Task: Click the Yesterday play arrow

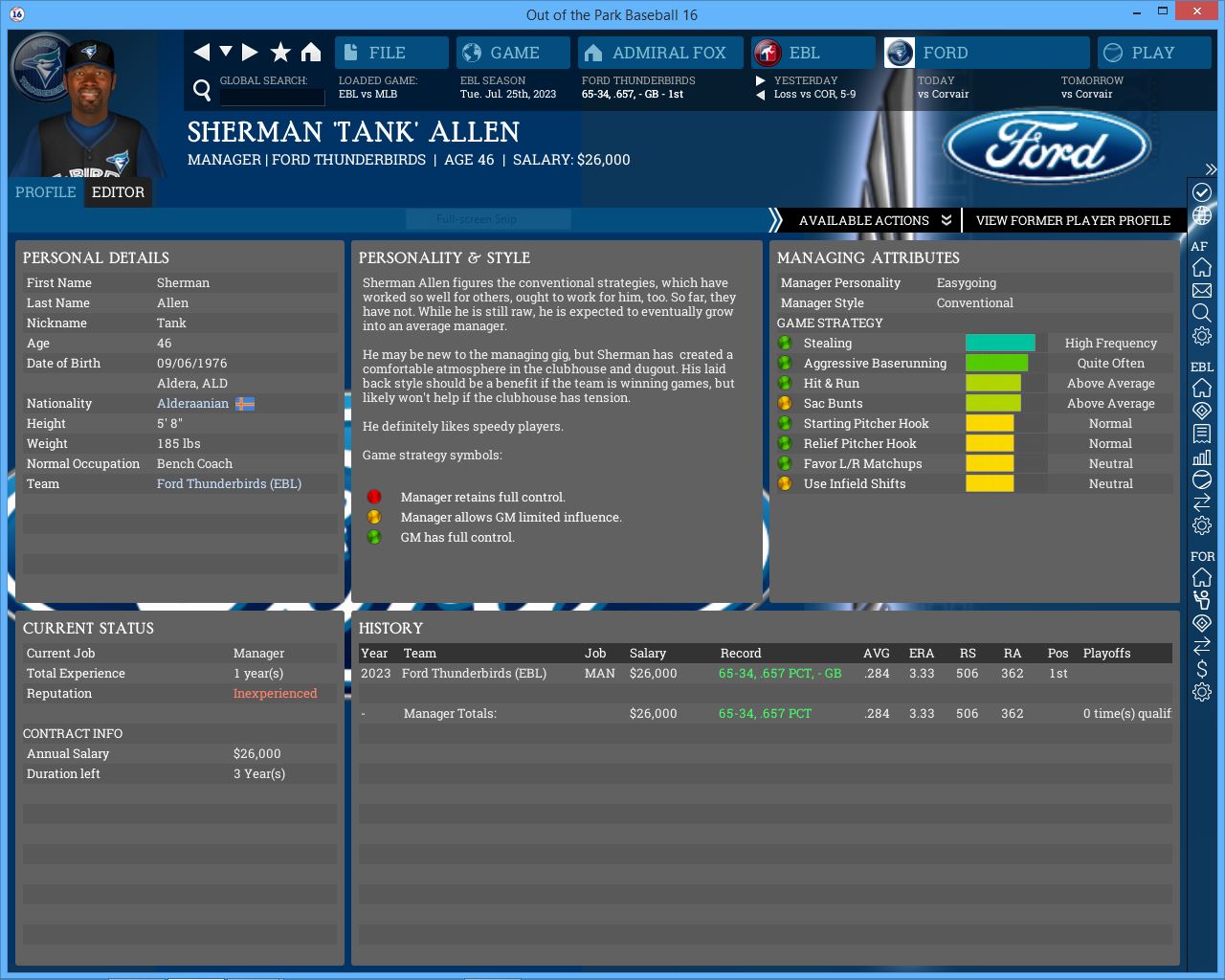Action: point(761,80)
